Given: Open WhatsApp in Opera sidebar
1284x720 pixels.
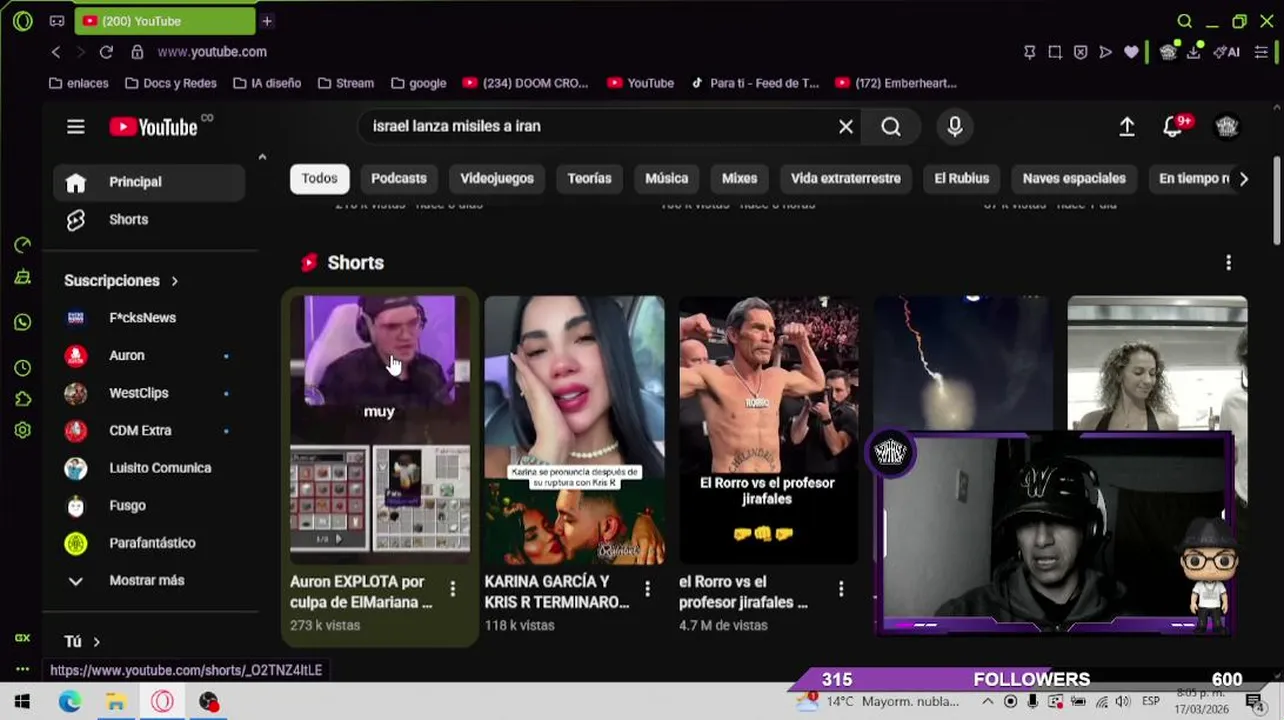Looking at the screenshot, I should pyautogui.click(x=22, y=322).
